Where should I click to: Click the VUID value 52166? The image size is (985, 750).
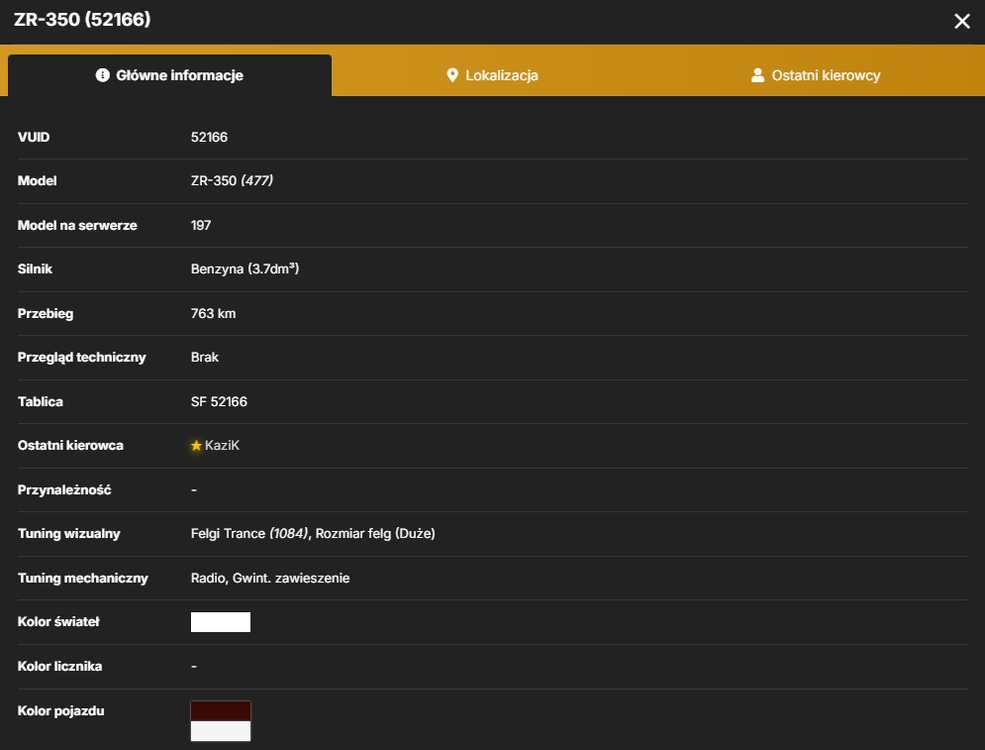pos(209,137)
